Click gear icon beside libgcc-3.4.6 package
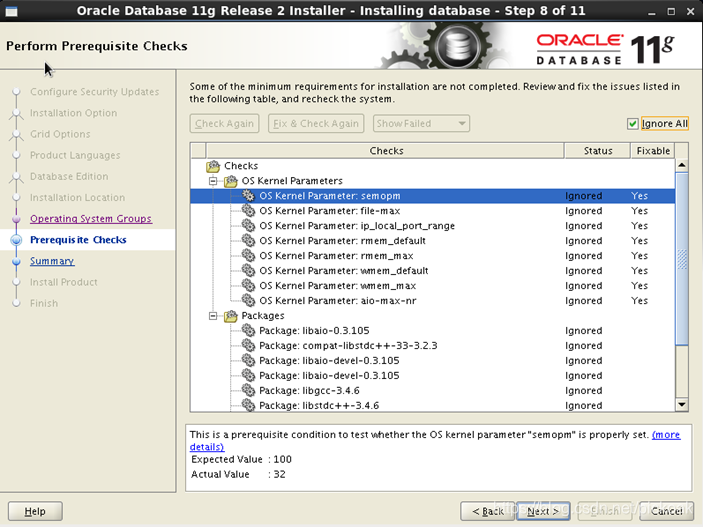This screenshot has height=527, width=703. (248, 390)
